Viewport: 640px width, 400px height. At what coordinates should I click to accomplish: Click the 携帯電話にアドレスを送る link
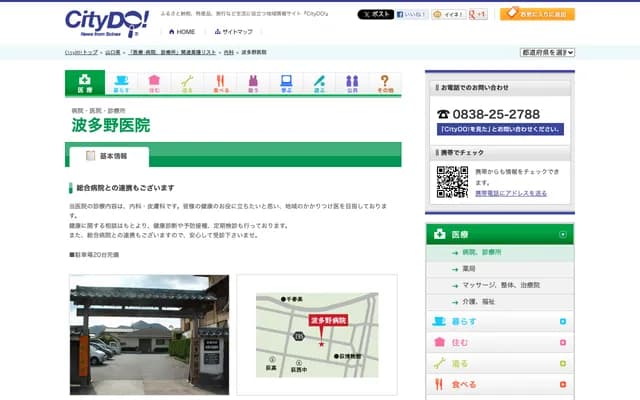pos(511,193)
